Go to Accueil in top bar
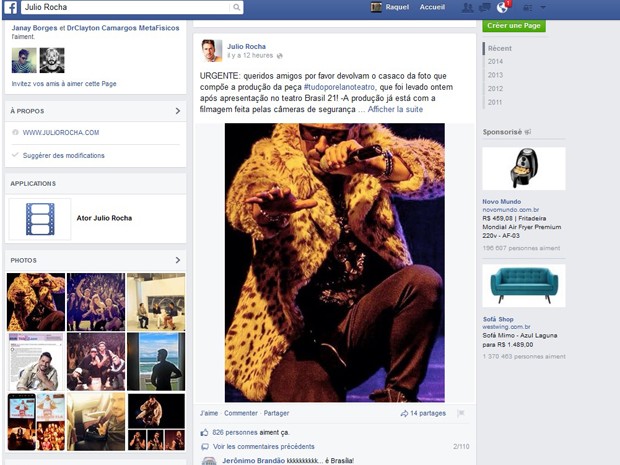The width and height of the screenshot is (620, 465). [x=432, y=7]
